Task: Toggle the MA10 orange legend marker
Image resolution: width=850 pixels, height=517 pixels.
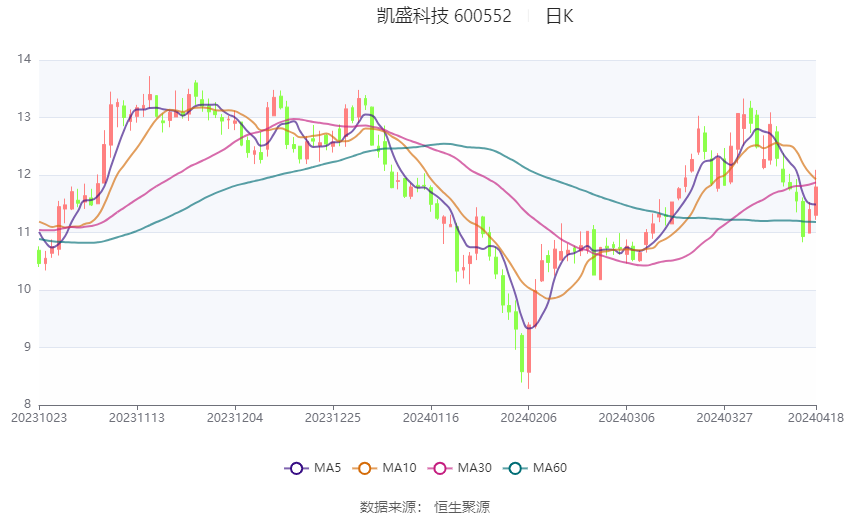Action: click(365, 468)
